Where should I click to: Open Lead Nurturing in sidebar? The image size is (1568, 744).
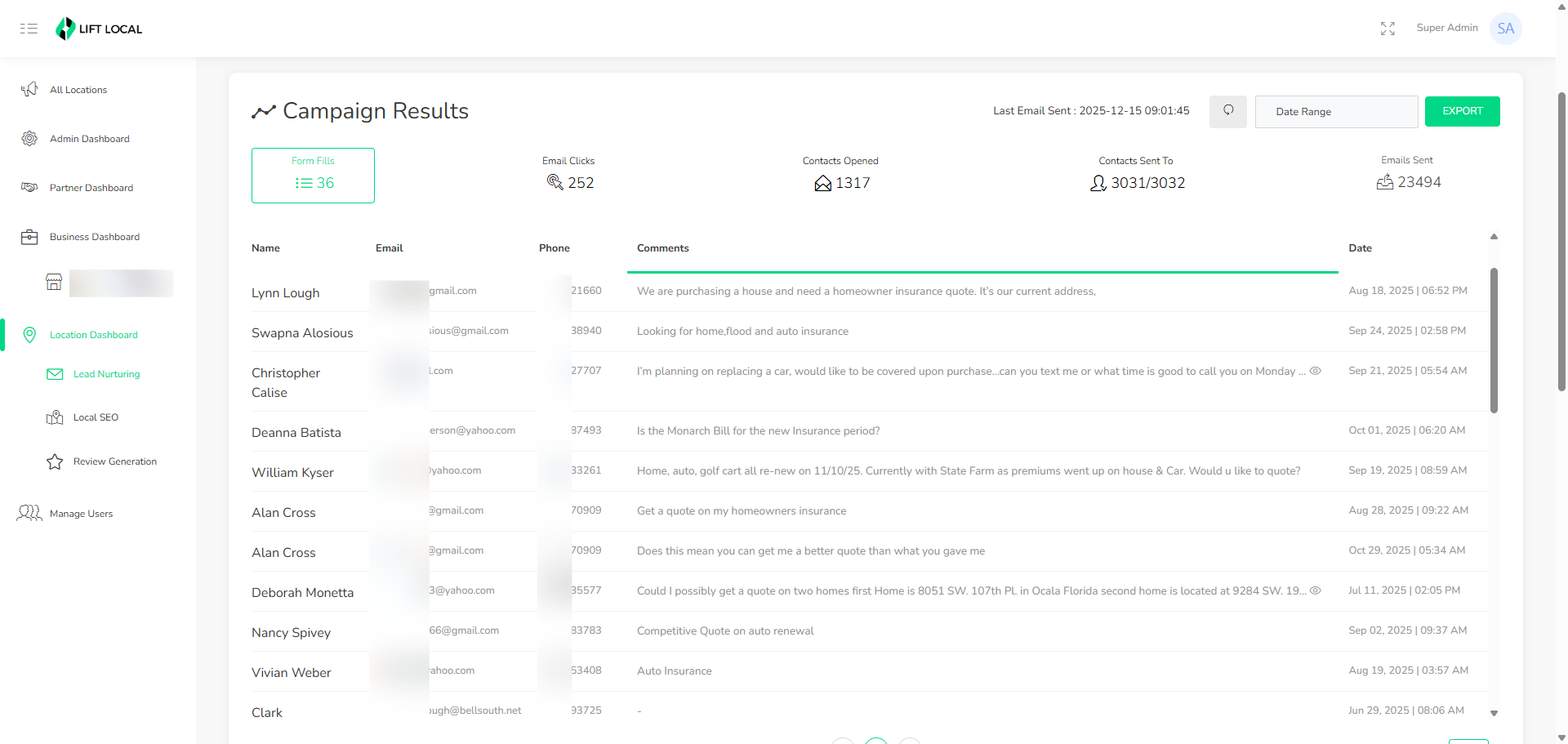[106, 374]
